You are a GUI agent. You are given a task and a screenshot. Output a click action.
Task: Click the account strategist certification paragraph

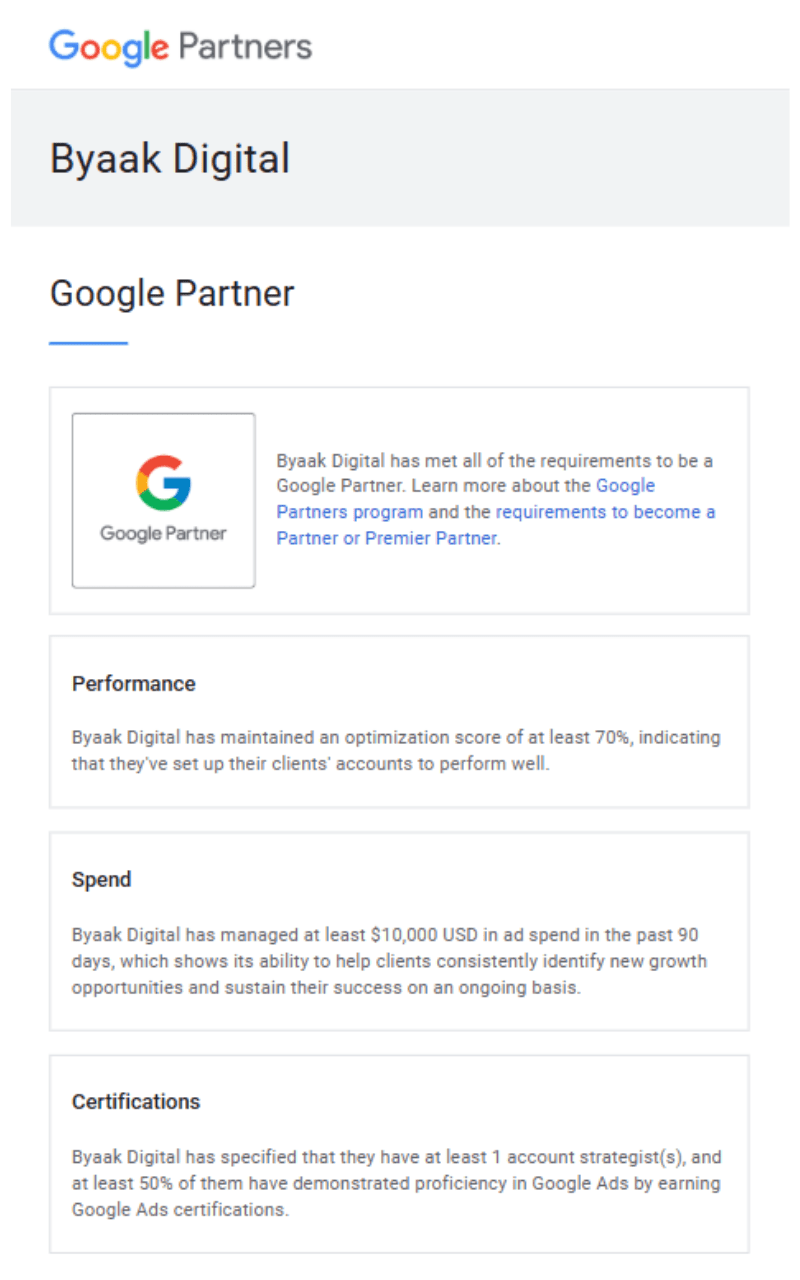[x=397, y=1183]
